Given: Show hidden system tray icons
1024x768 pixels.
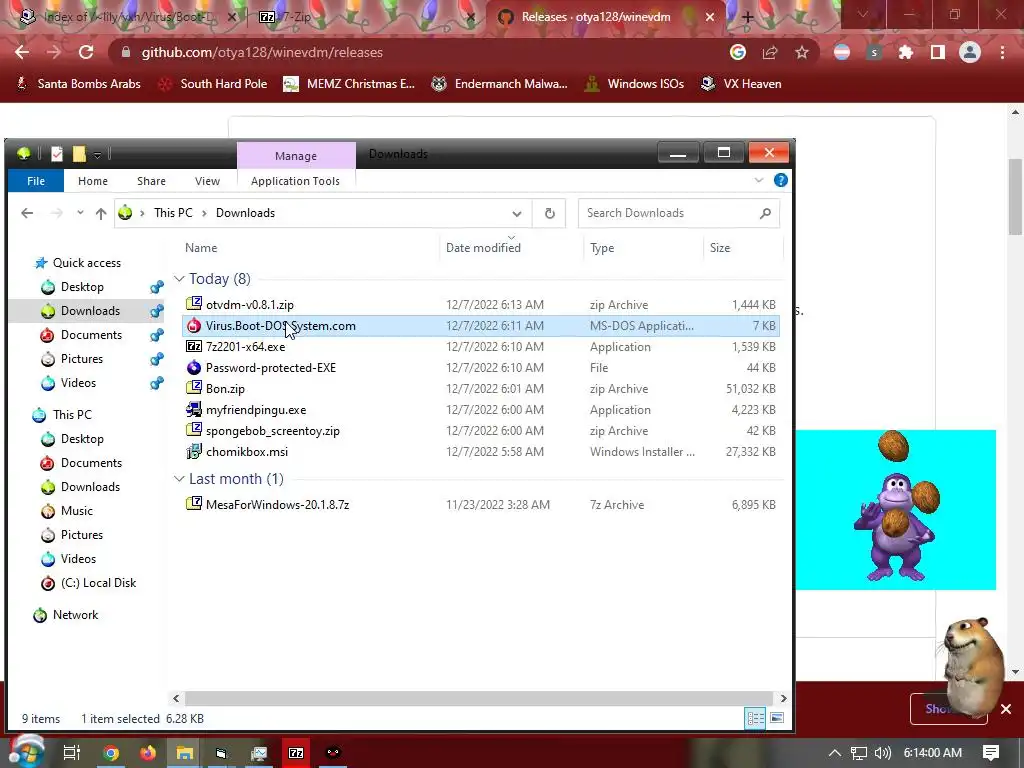Looking at the screenshot, I should click(x=835, y=753).
